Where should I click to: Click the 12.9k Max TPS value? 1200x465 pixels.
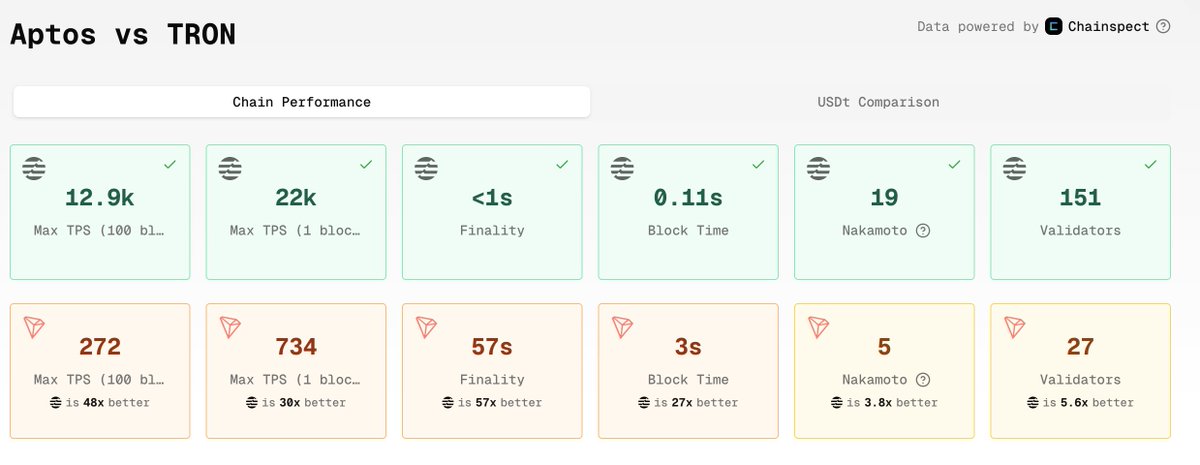point(100,197)
